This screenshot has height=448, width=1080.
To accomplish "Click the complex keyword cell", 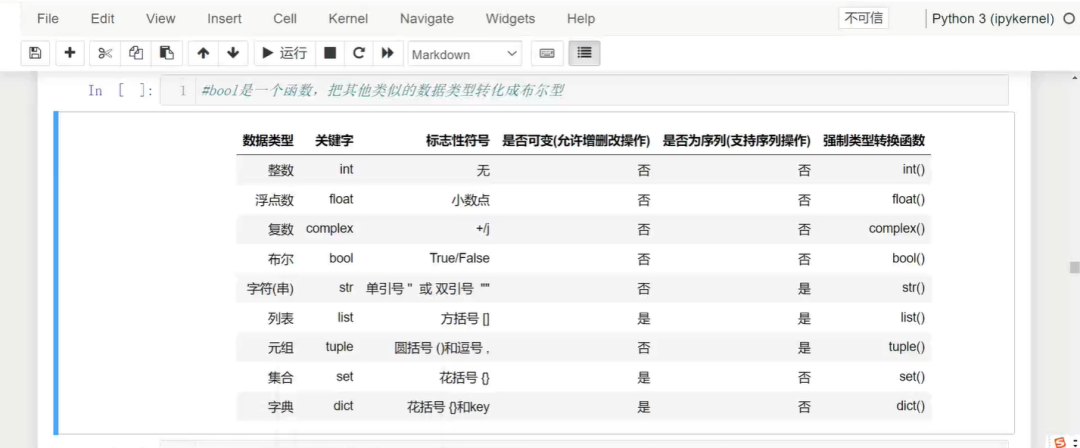I will pyautogui.click(x=329, y=229).
